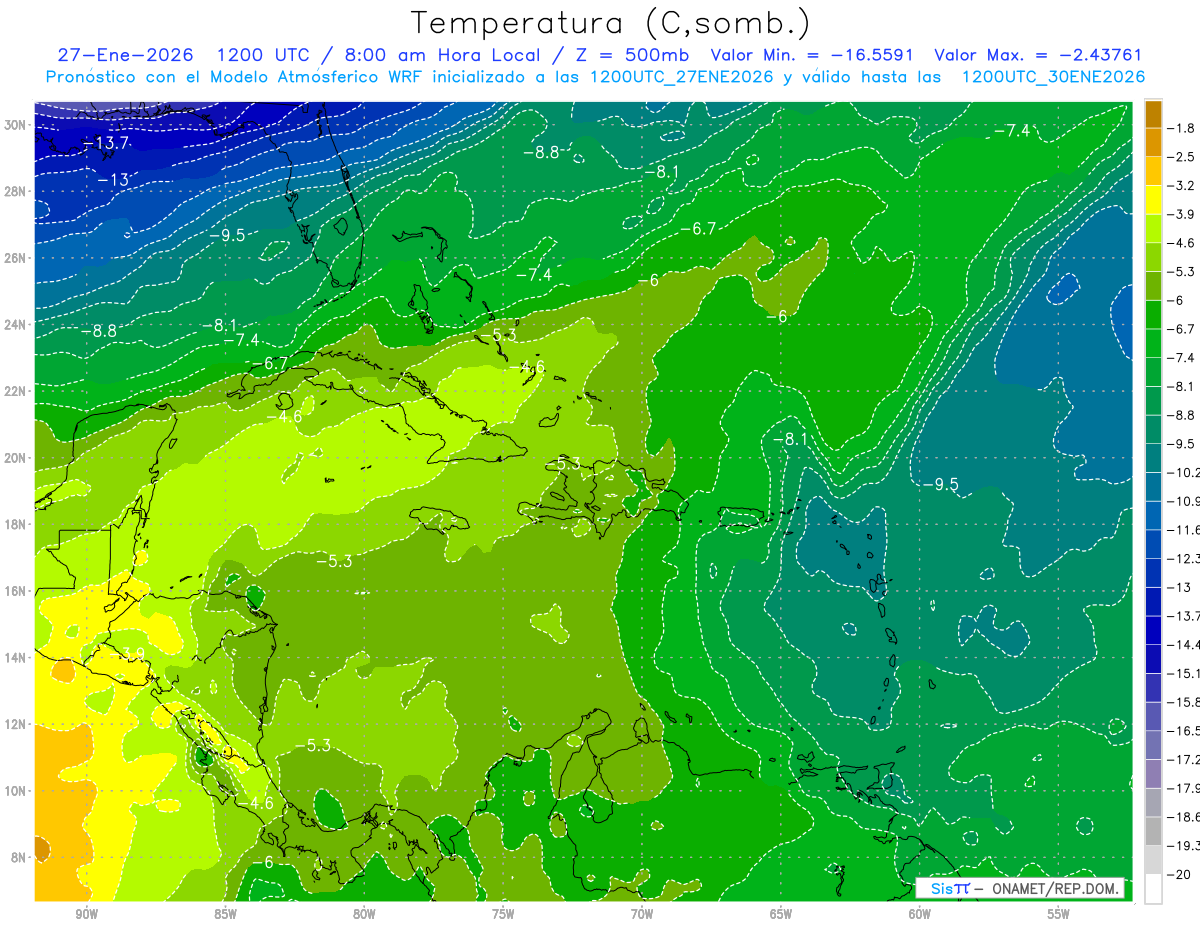Click the 55W longitude axis label

point(1059,914)
